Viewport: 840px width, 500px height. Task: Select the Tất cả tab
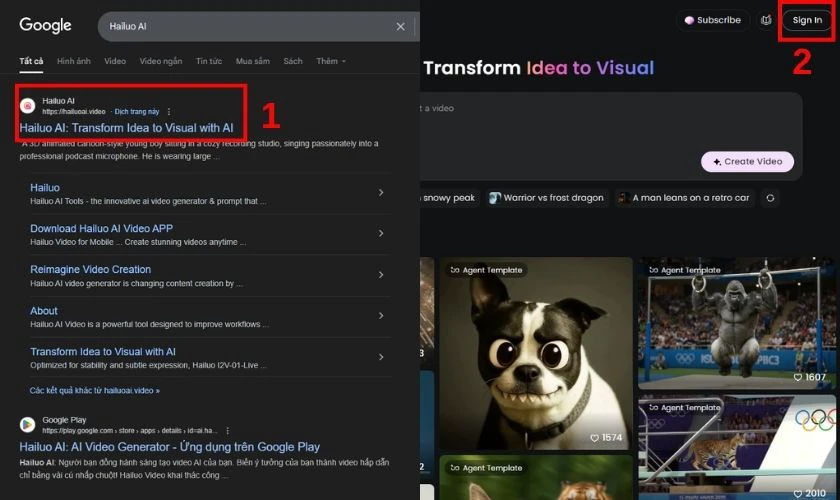[31, 61]
